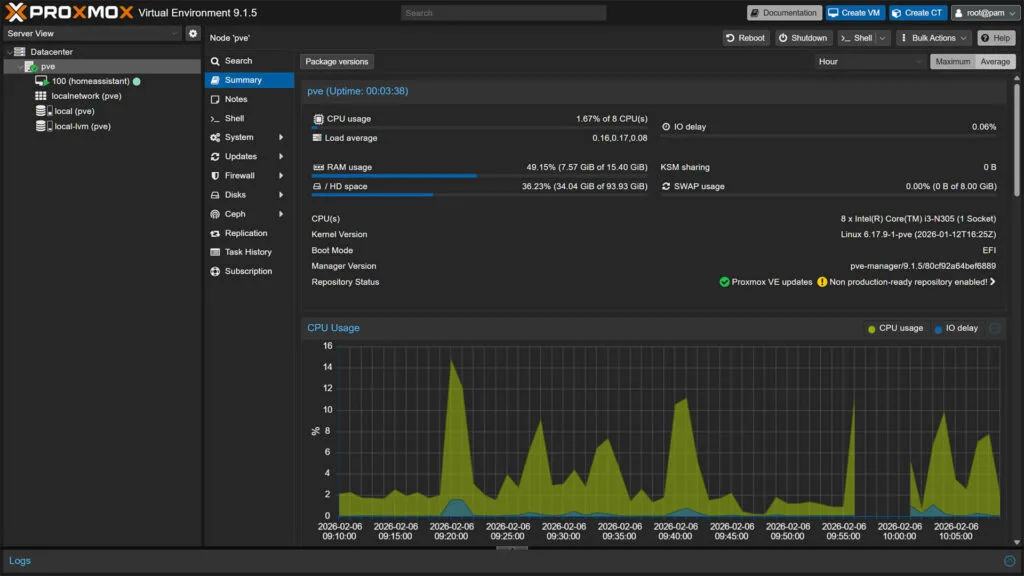Click the Load average value
The image size is (1024, 576).
pos(620,138)
